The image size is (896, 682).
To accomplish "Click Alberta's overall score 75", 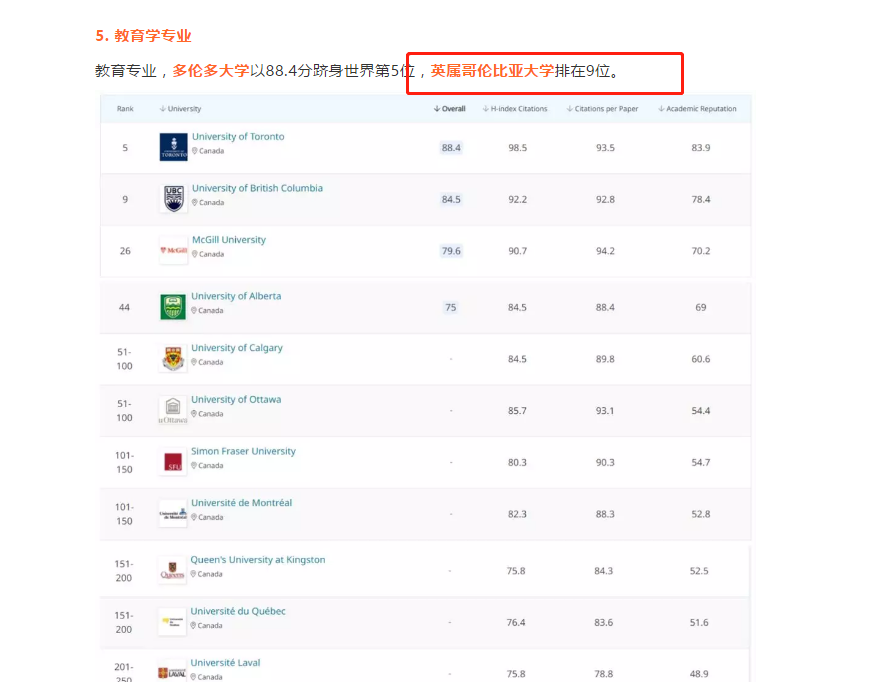I will click(451, 307).
